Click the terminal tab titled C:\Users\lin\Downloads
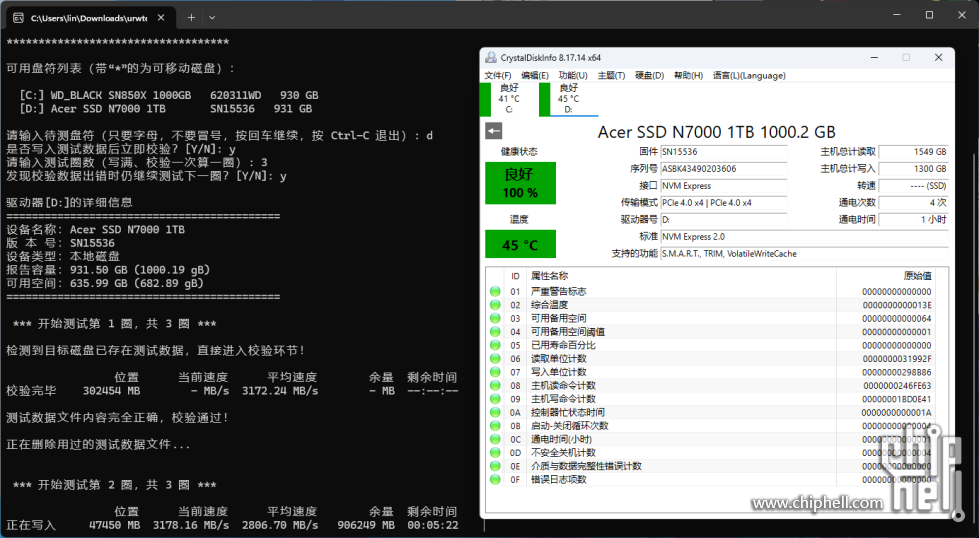 89,18
